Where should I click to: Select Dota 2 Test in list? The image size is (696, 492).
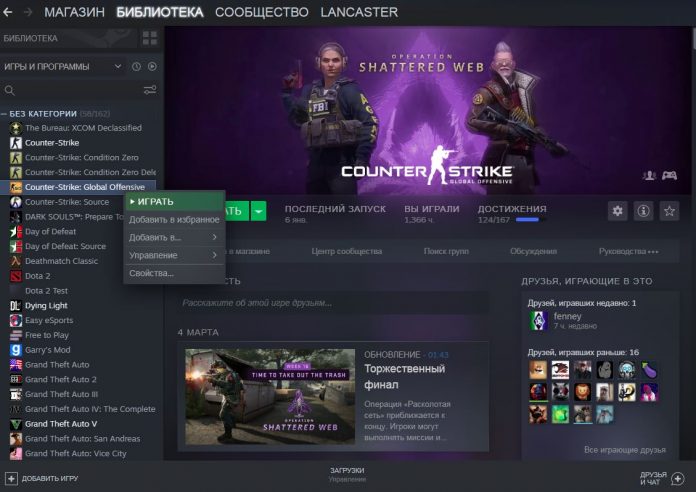coord(46,291)
